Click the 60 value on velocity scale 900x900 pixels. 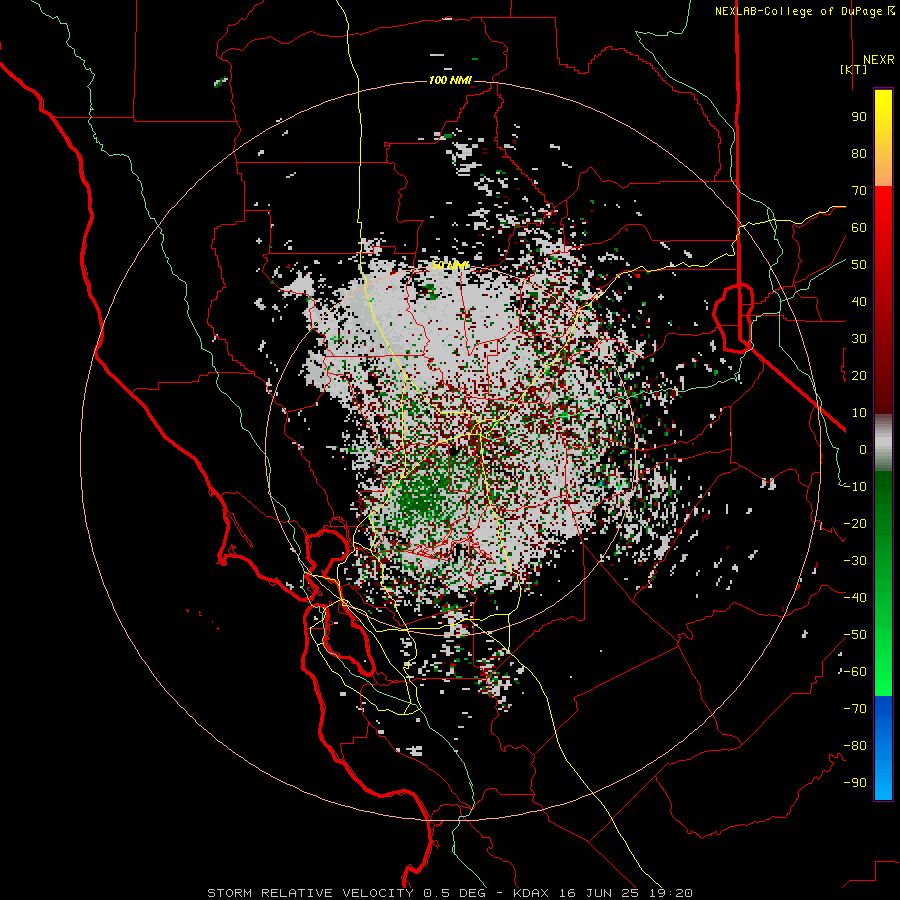point(859,228)
